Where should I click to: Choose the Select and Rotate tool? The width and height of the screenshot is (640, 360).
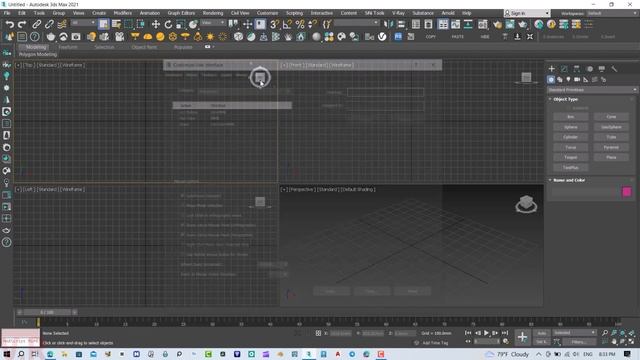pyautogui.click(x=168, y=24)
